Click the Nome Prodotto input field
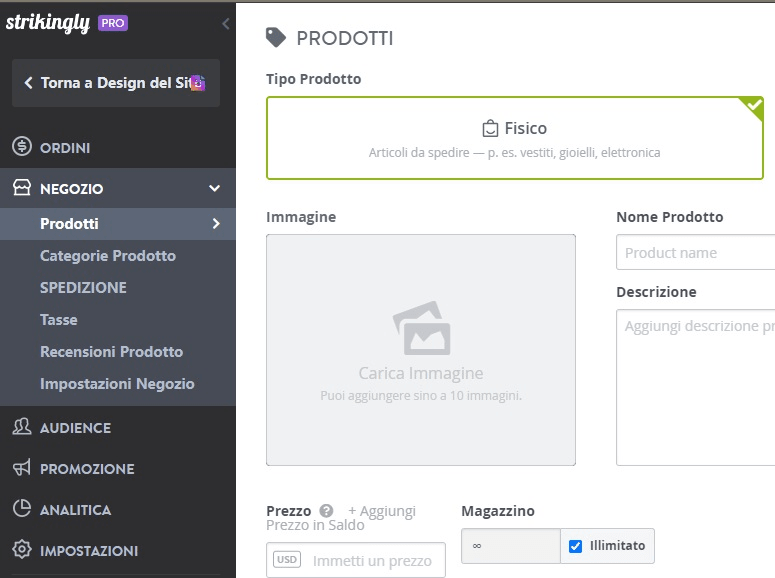 695,253
